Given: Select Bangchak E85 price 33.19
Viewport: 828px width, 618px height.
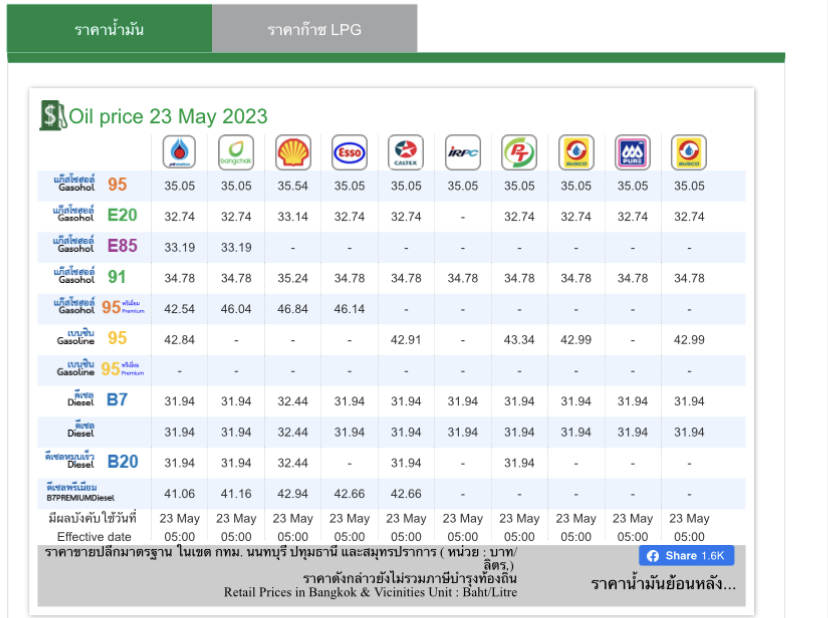Looking at the screenshot, I should click(236, 247).
